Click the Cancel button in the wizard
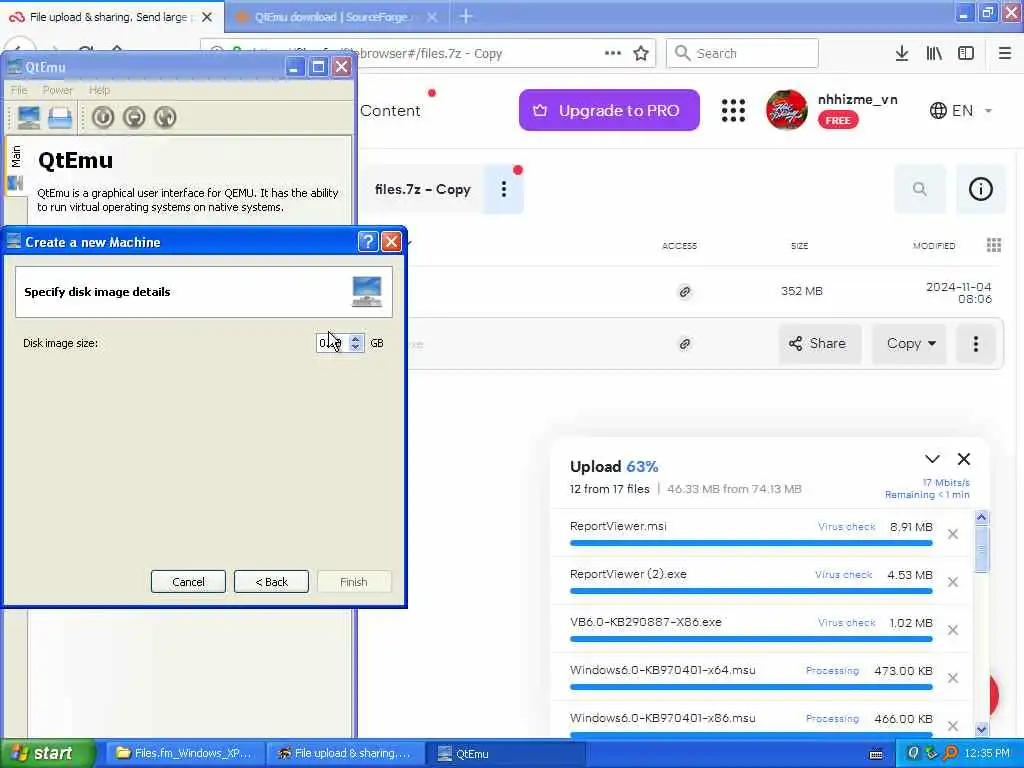1024x768 pixels. tap(188, 582)
